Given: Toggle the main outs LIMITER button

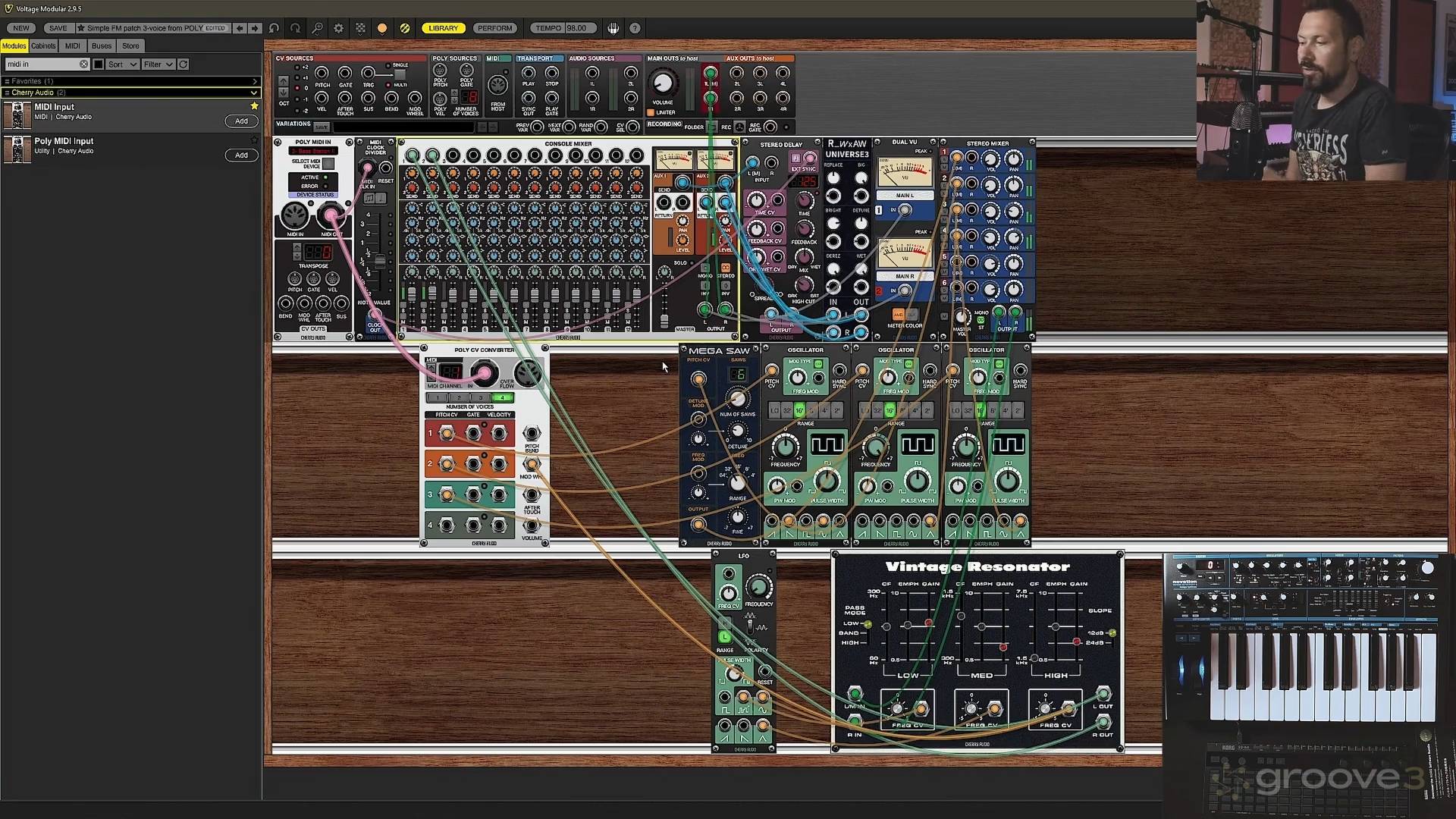Looking at the screenshot, I should (x=651, y=112).
